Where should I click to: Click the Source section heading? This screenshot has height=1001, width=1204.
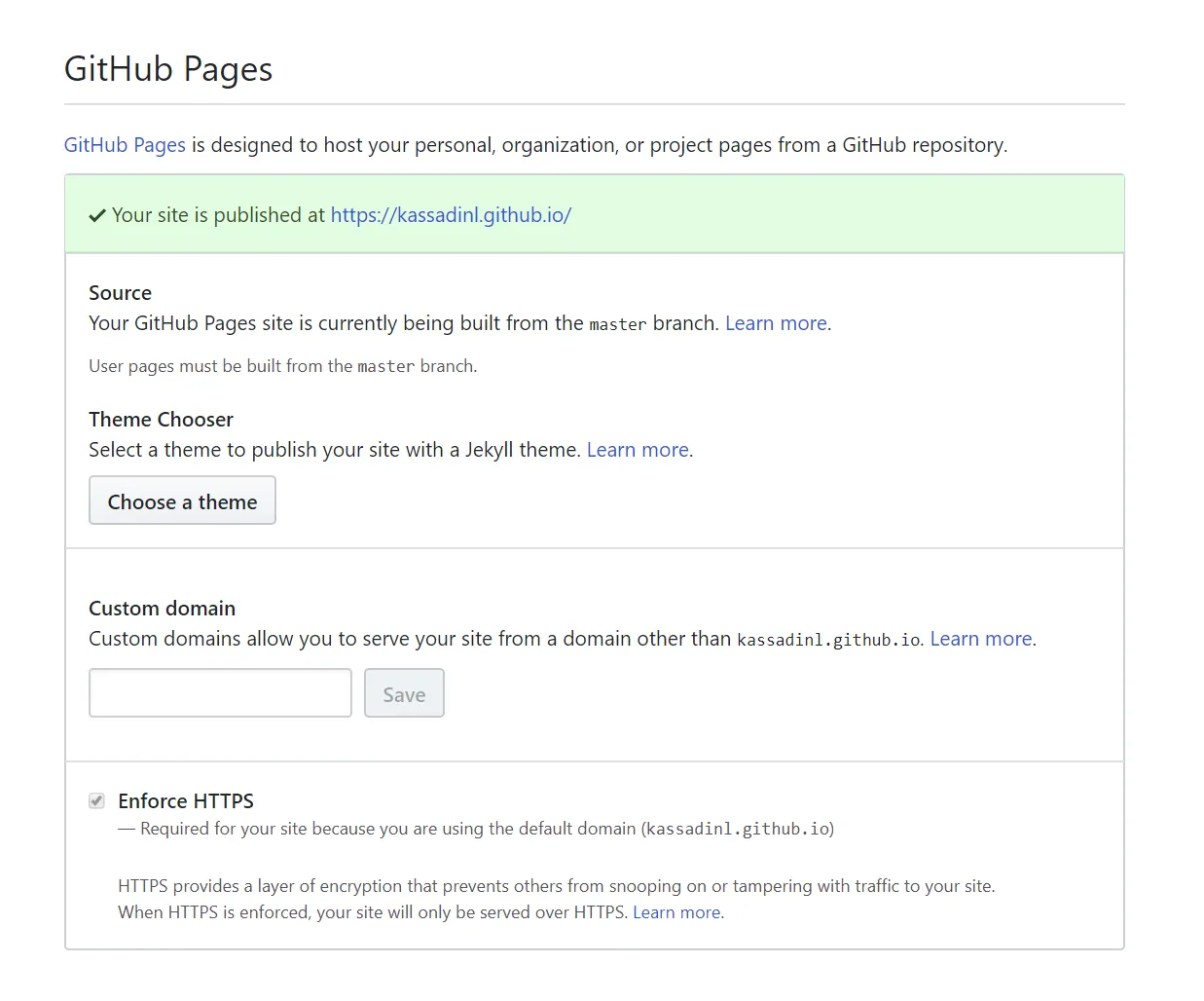point(120,293)
